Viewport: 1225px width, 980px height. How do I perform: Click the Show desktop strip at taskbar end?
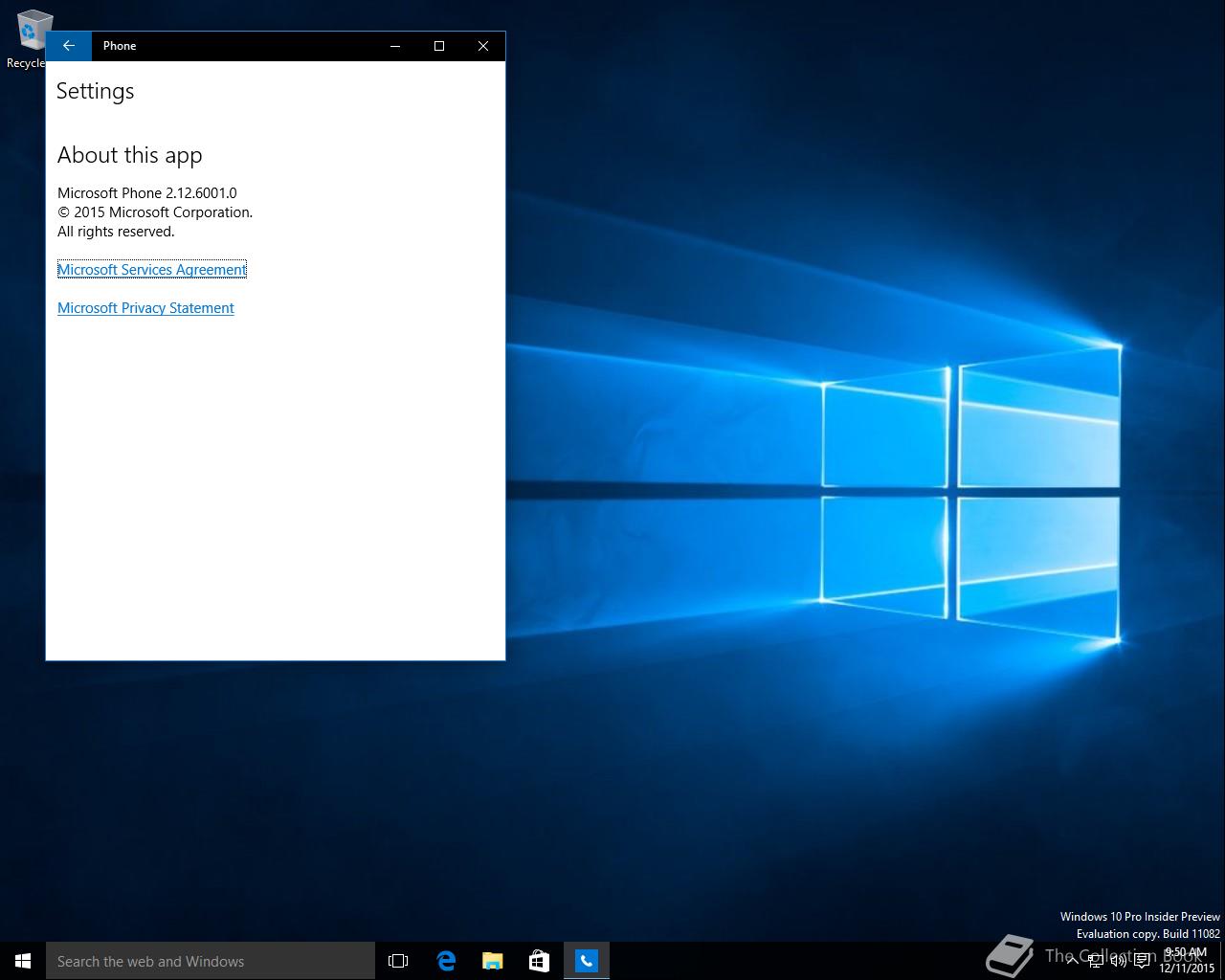(1222, 961)
